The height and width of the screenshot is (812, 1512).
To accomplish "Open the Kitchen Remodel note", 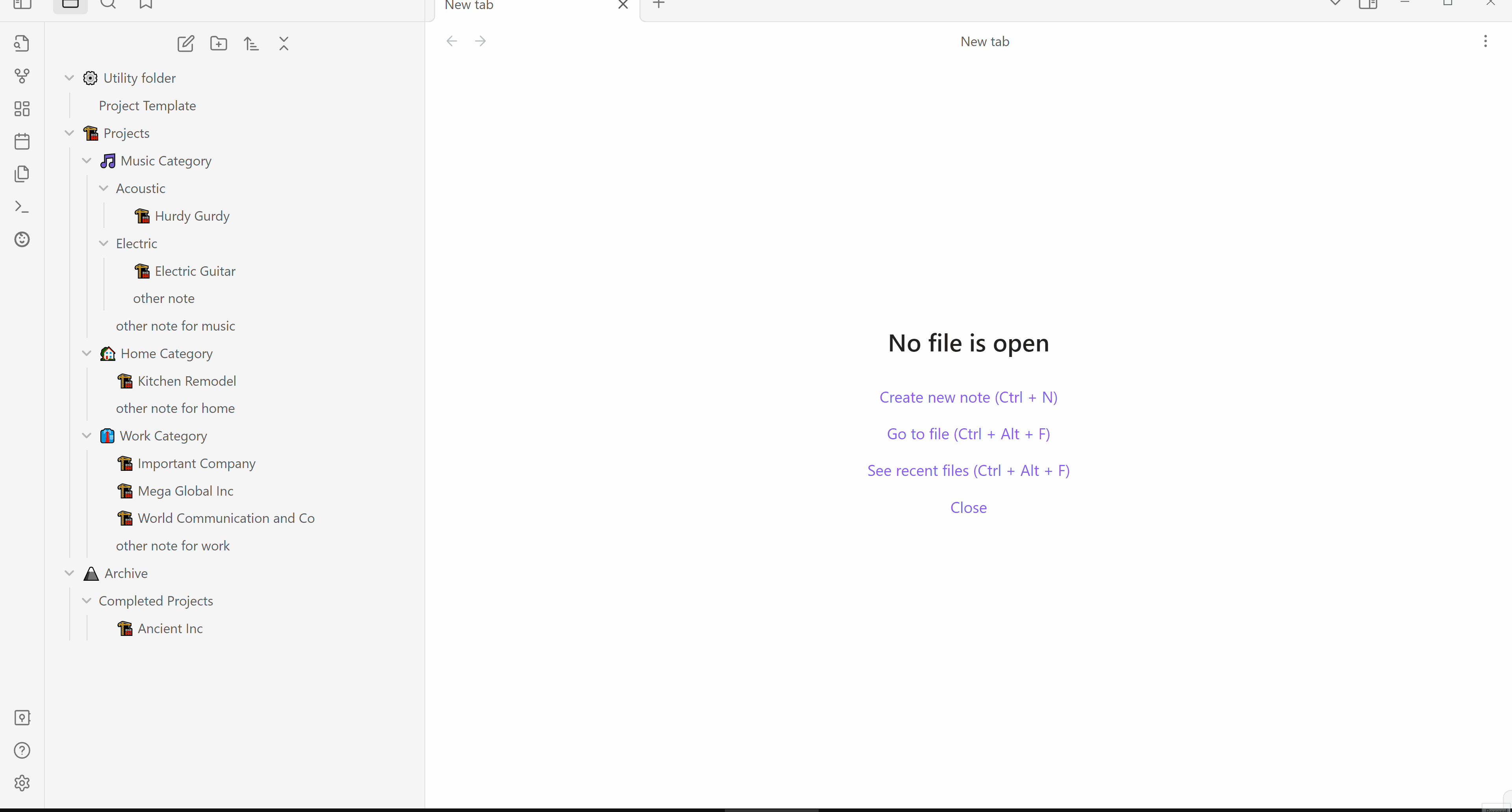I will point(187,381).
